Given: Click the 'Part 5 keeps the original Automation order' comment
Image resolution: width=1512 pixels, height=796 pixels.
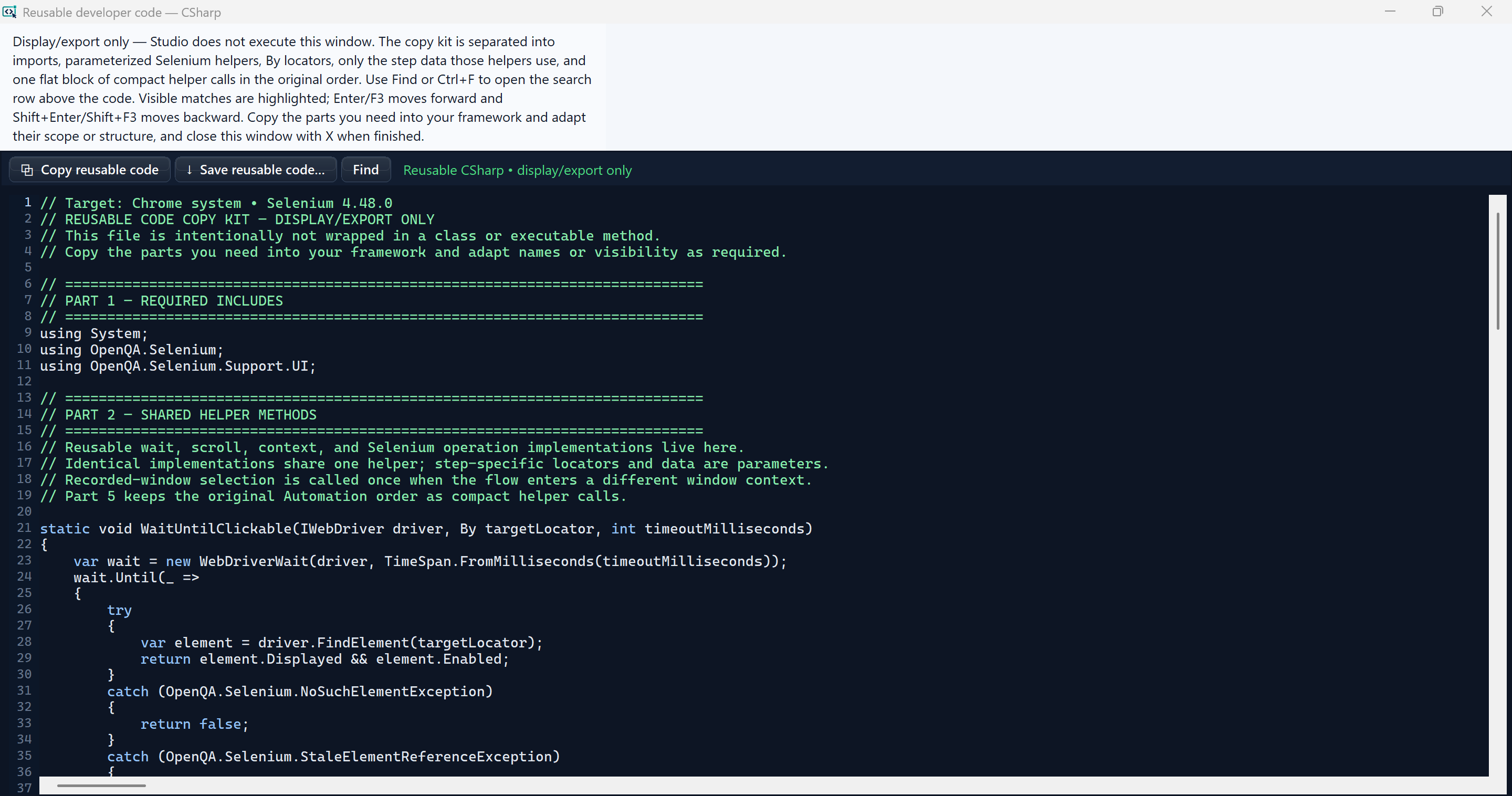Looking at the screenshot, I should pos(333,497).
